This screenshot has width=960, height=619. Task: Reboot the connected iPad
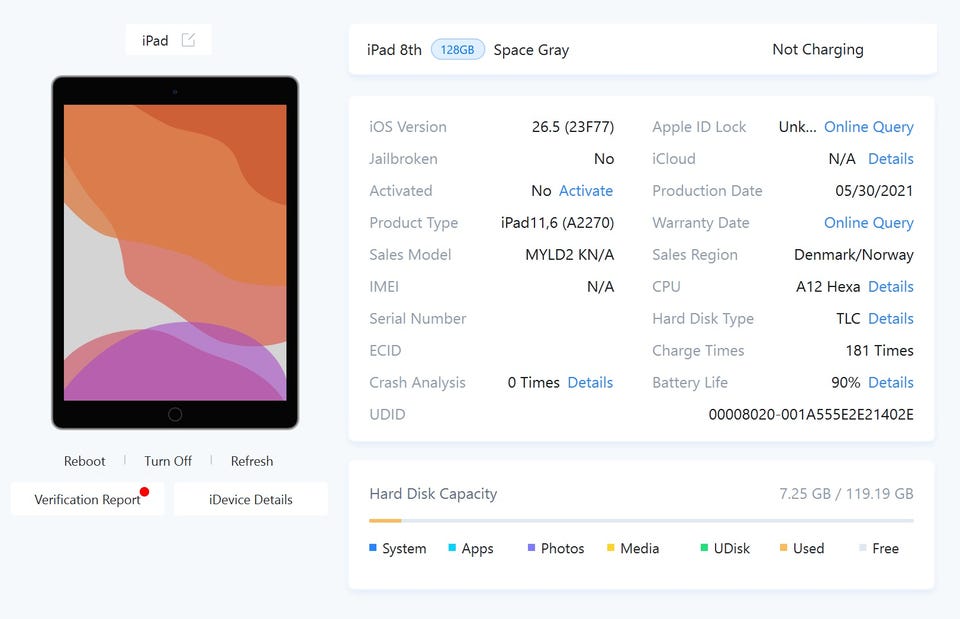[84, 461]
